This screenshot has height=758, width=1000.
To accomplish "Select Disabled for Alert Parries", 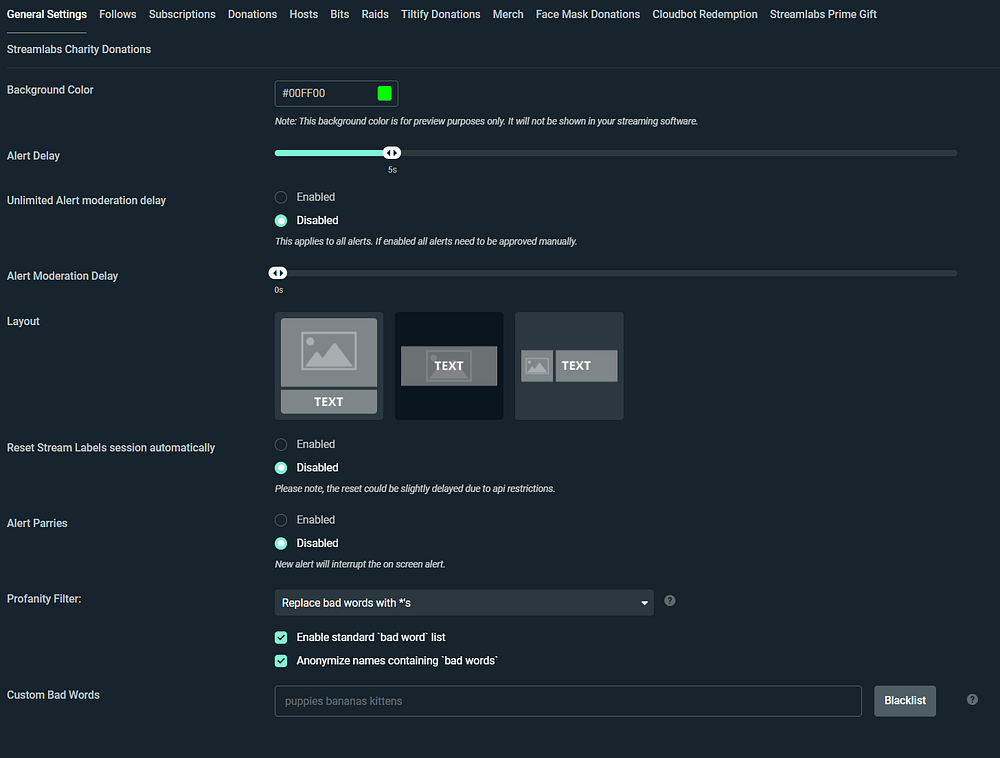I will click(x=281, y=543).
